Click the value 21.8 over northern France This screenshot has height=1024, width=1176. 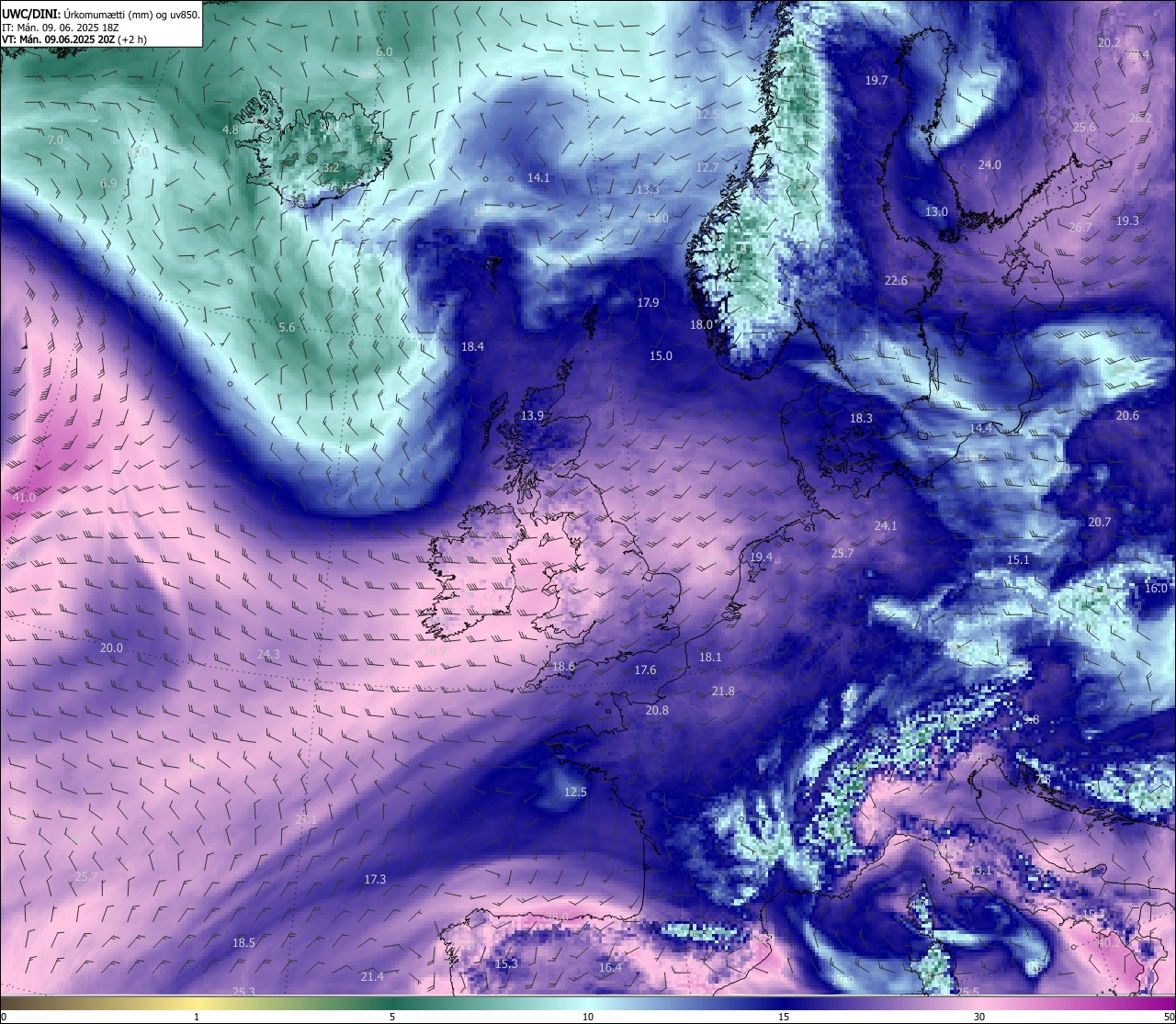tap(723, 692)
